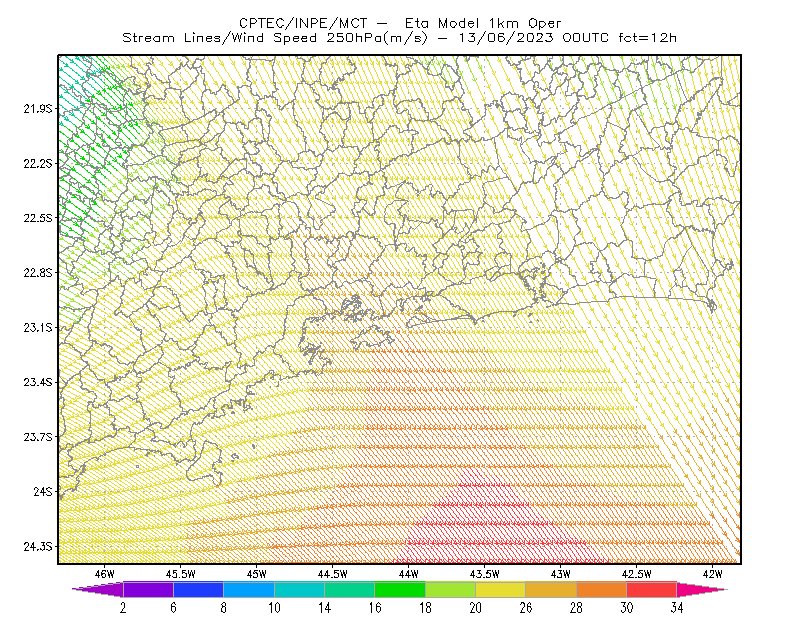Click the '43.5W' longitude label
The height and width of the screenshot is (618, 800).
[485, 574]
